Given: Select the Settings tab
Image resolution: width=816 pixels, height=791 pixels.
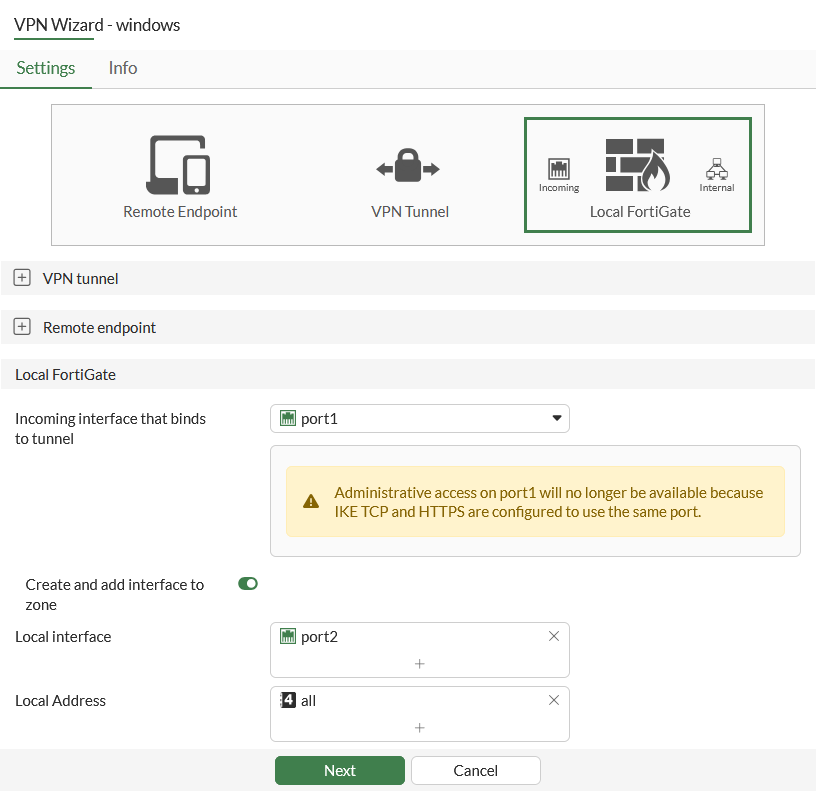Looking at the screenshot, I should 46,68.
